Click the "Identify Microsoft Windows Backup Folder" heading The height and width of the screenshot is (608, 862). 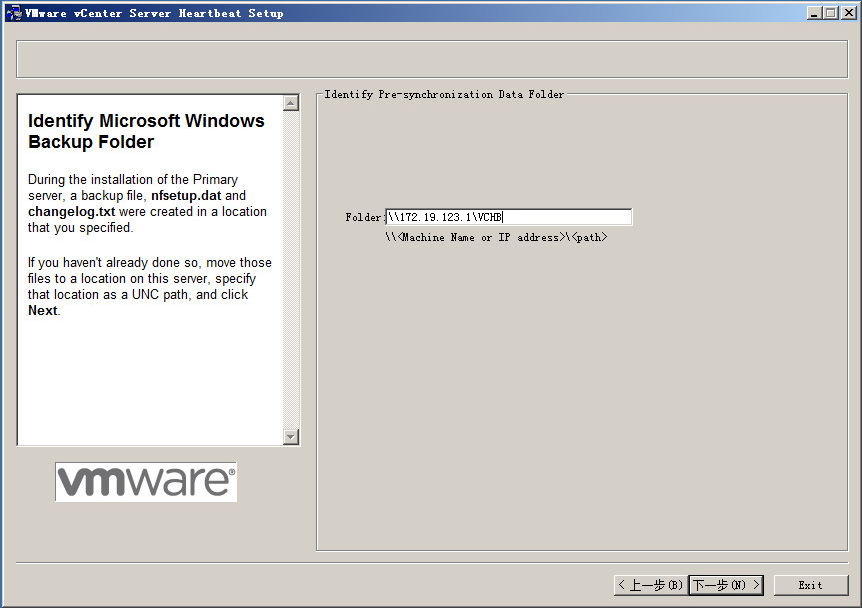tap(146, 131)
